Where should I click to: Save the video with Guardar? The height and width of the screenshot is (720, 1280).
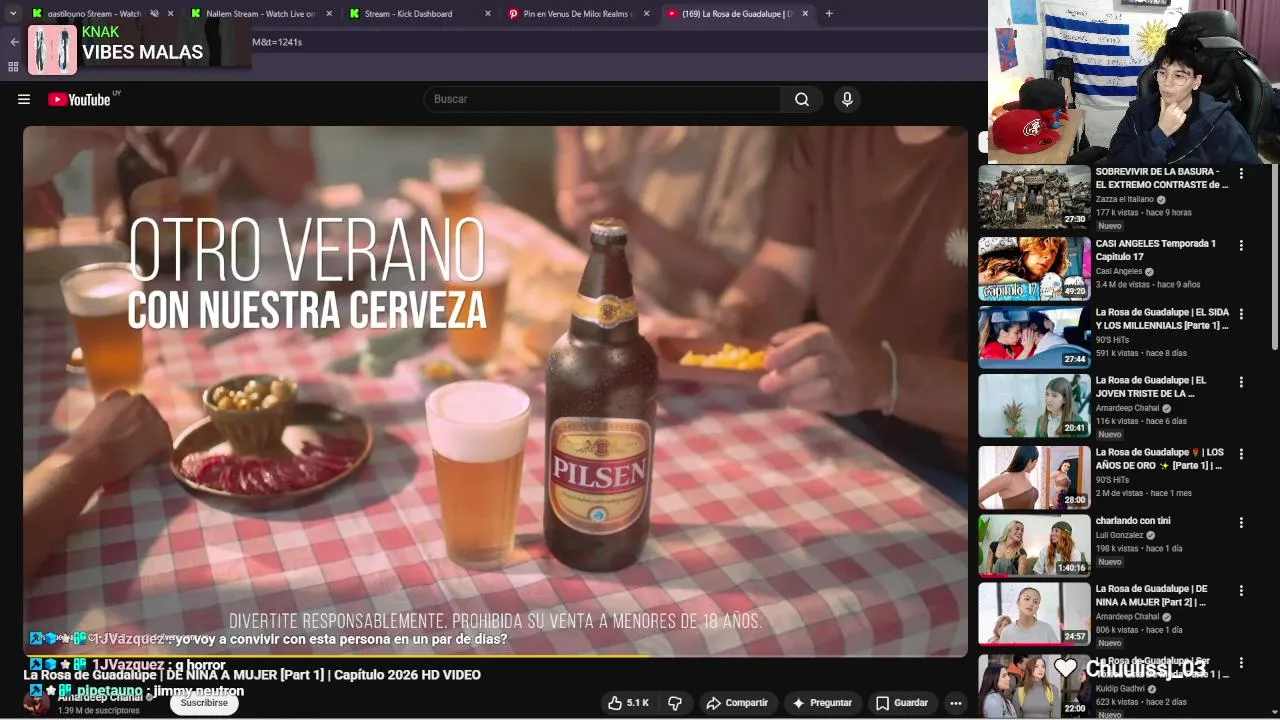[902, 703]
